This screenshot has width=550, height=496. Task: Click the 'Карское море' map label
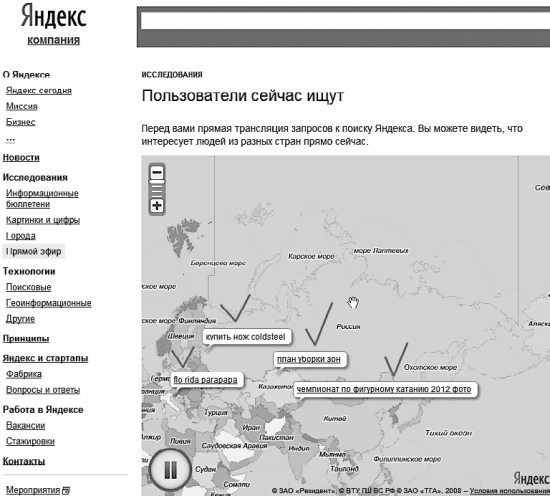311,256
